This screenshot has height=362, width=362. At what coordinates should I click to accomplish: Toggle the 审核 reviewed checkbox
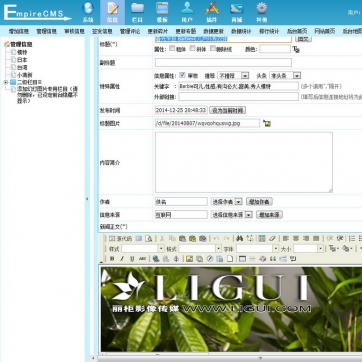coord(182,75)
